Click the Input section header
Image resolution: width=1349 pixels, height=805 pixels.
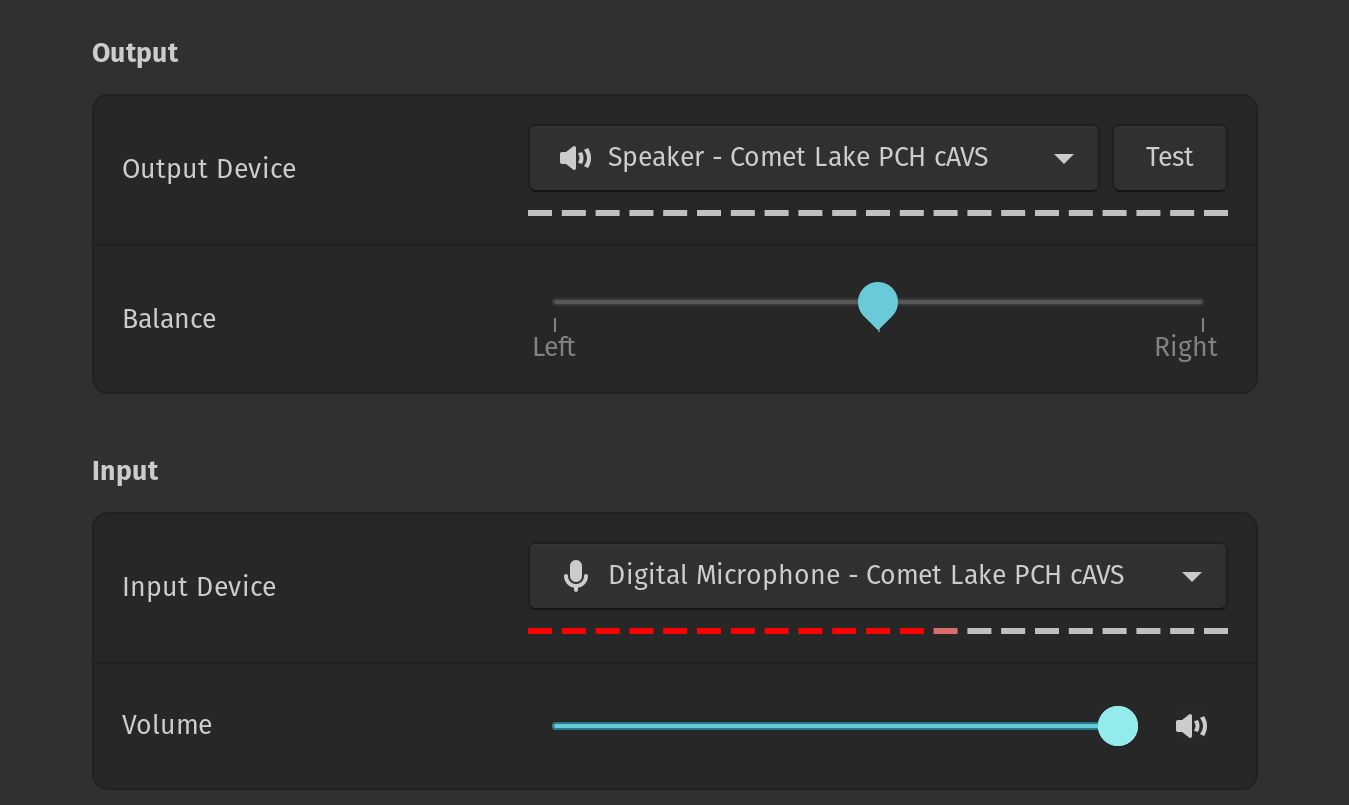coord(125,471)
